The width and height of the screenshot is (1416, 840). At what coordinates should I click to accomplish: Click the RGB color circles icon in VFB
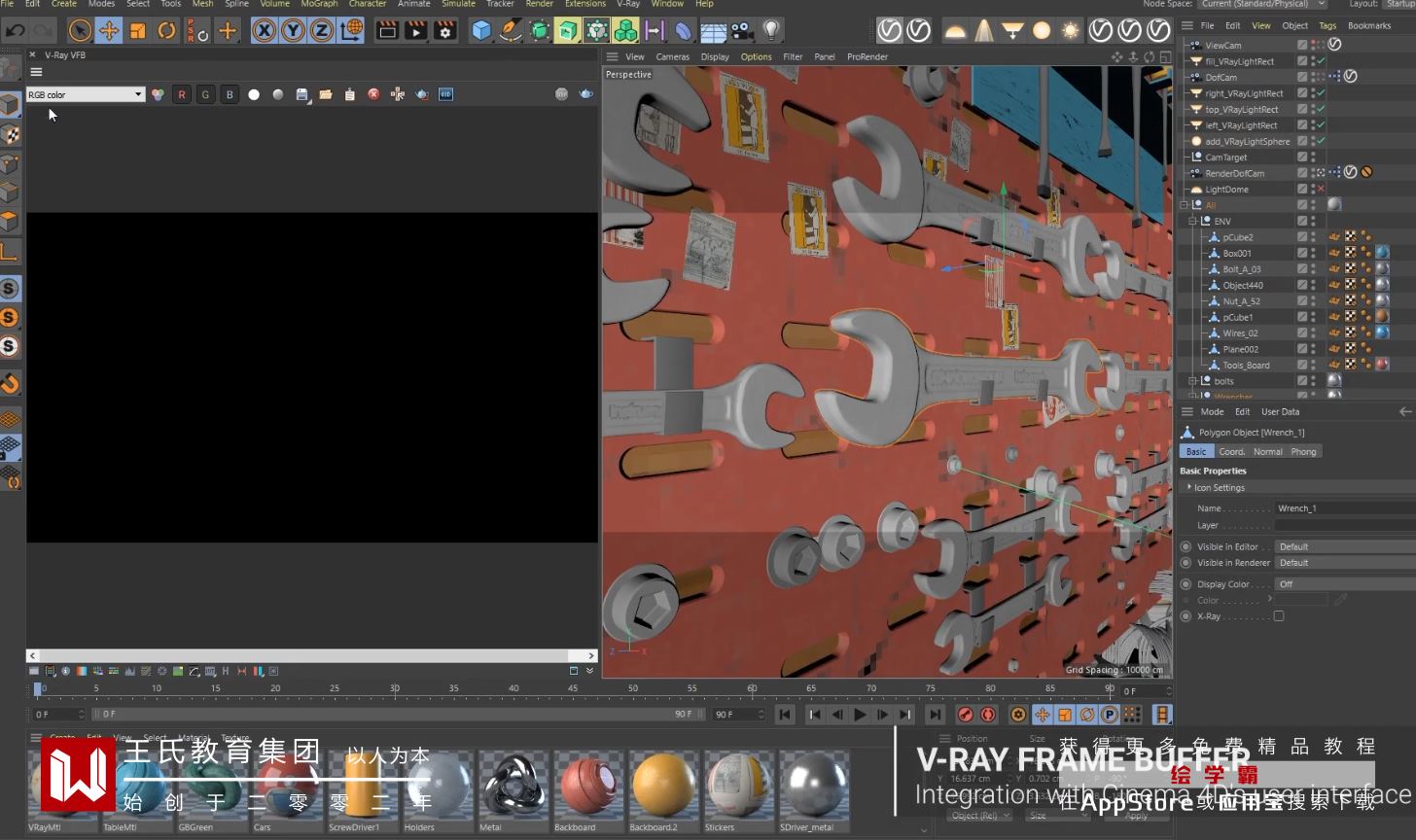pyautogui.click(x=158, y=94)
